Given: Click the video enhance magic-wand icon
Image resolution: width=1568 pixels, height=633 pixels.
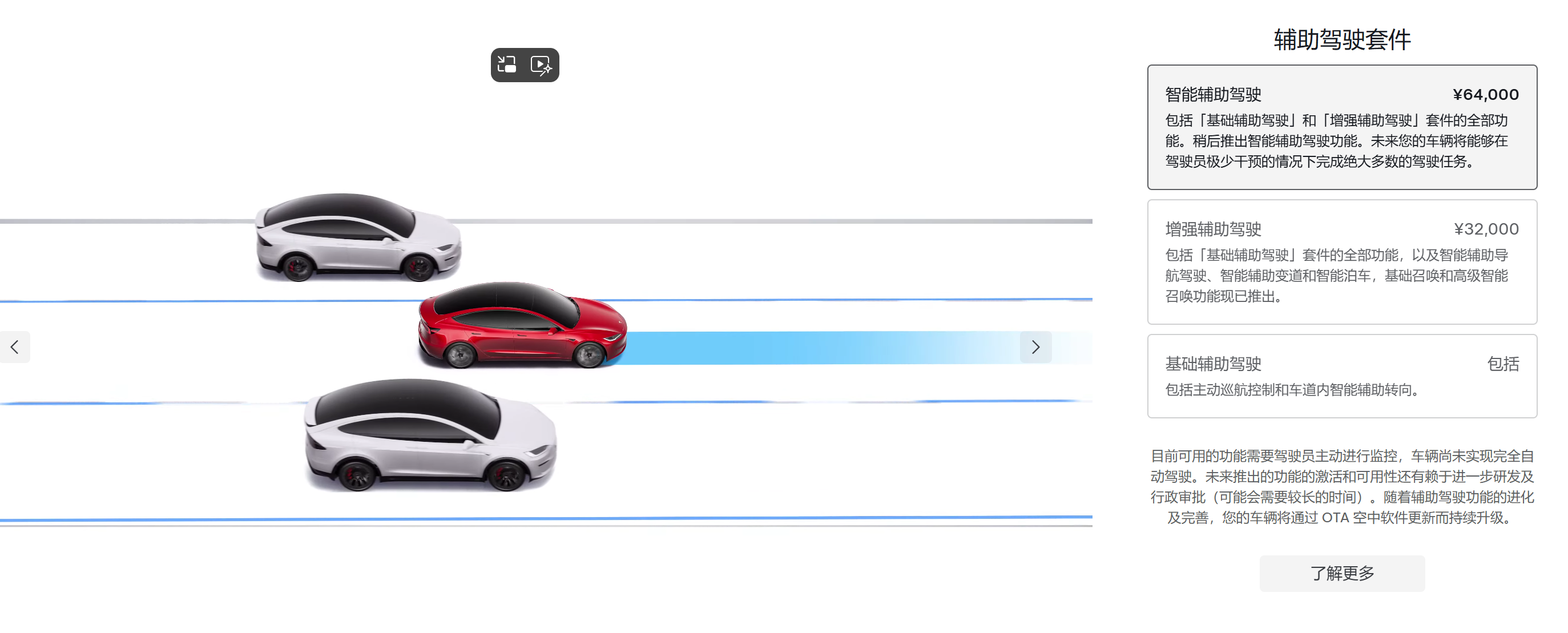Looking at the screenshot, I should pyautogui.click(x=541, y=65).
